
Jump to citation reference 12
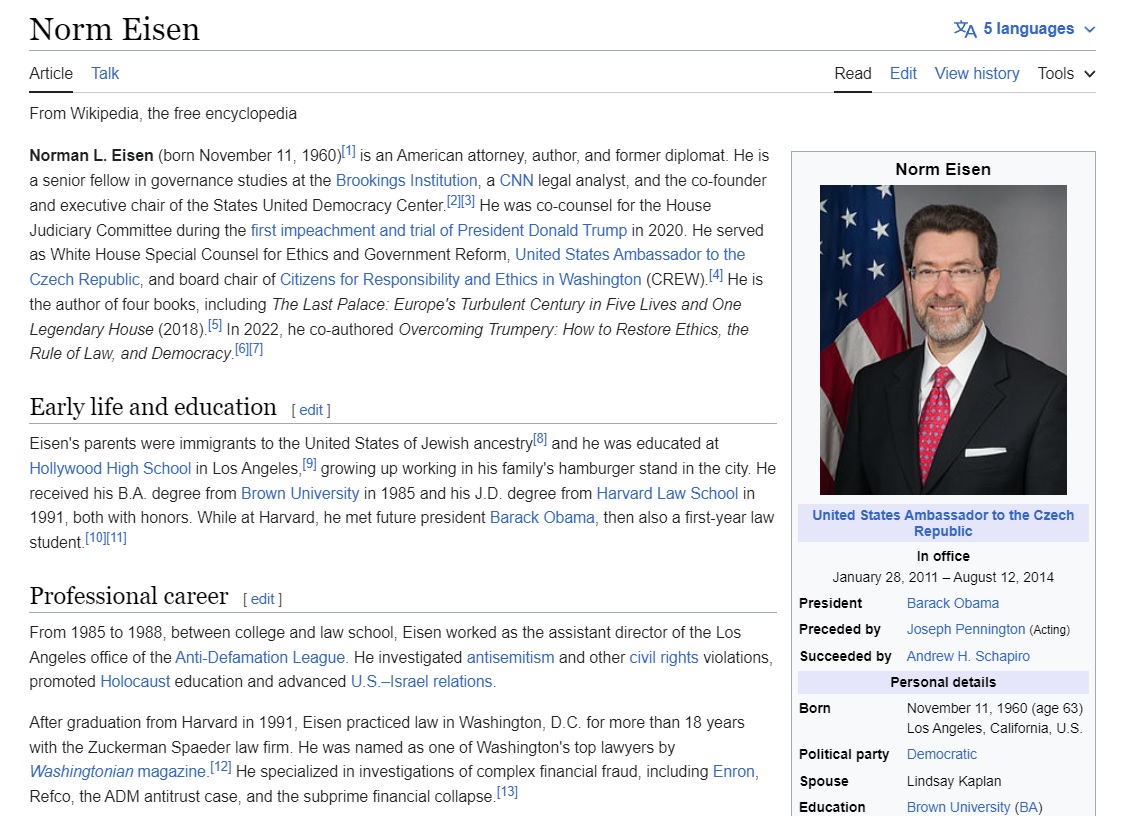click(x=220, y=767)
